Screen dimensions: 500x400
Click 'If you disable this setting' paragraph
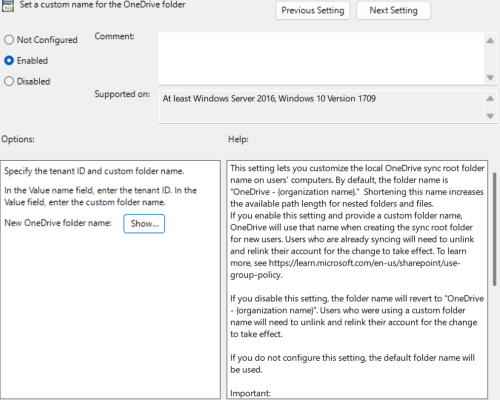(x=357, y=316)
